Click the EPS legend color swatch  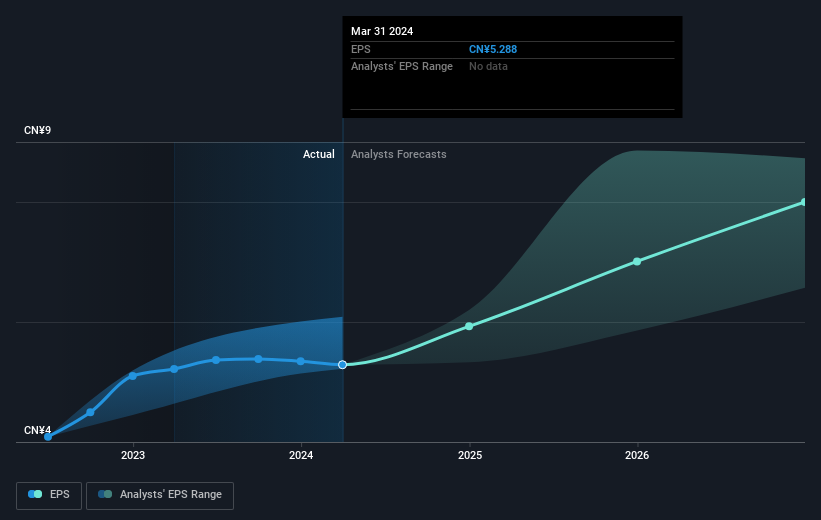pos(35,494)
